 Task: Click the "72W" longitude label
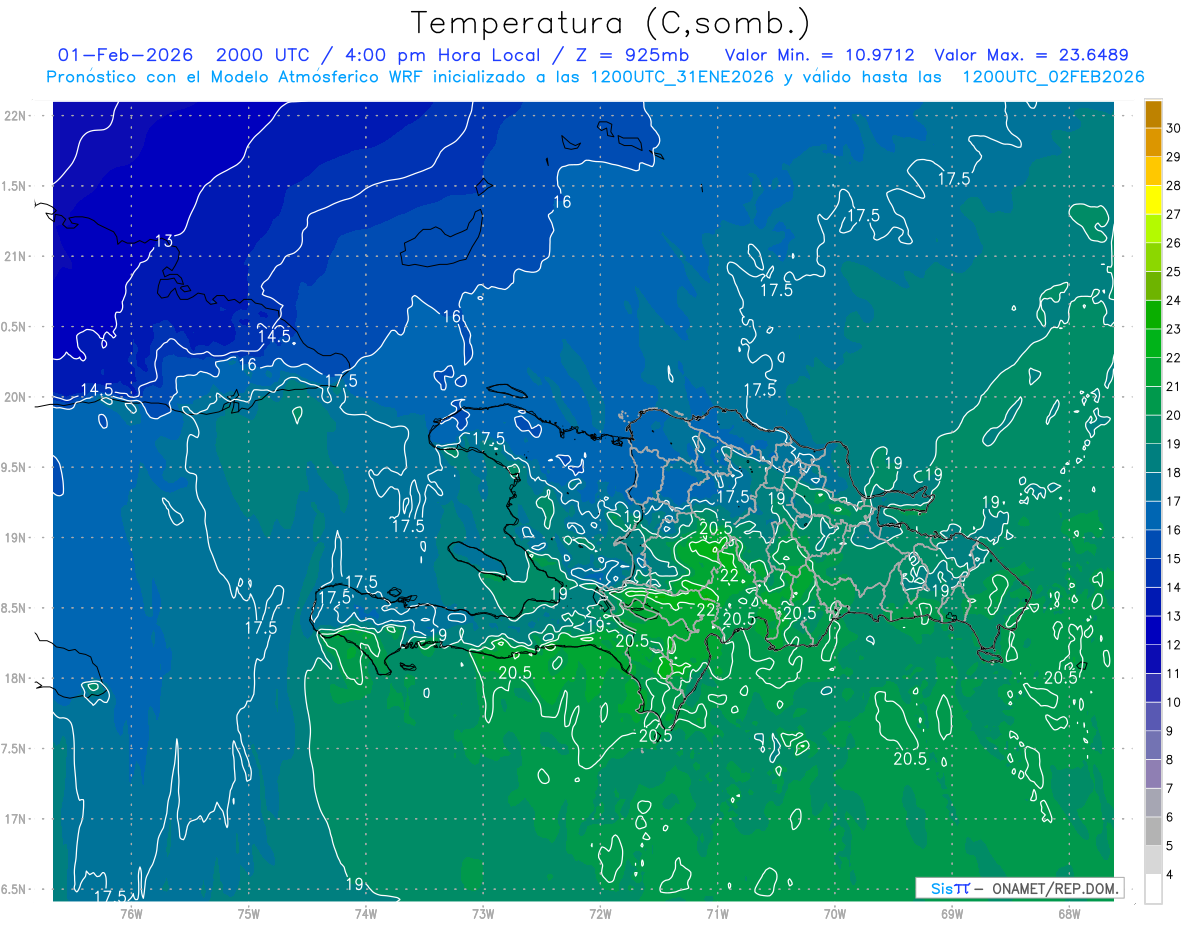click(600, 913)
